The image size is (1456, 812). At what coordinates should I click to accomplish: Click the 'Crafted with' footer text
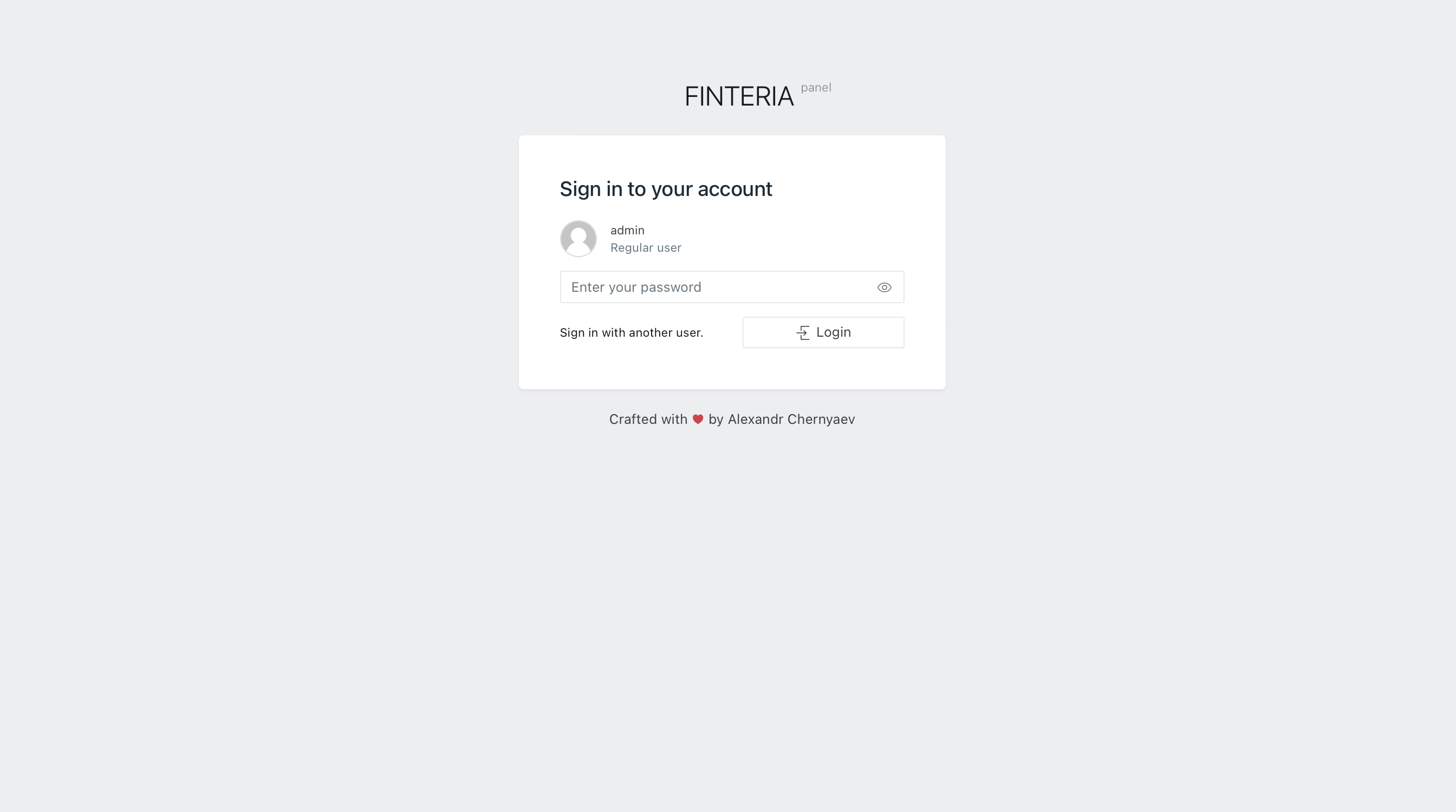click(648, 419)
